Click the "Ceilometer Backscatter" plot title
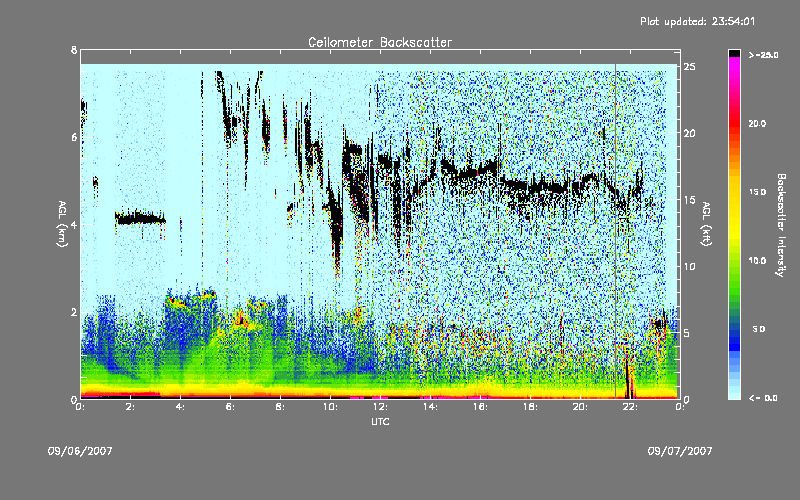The height and width of the screenshot is (500, 800). pyautogui.click(x=380, y=42)
